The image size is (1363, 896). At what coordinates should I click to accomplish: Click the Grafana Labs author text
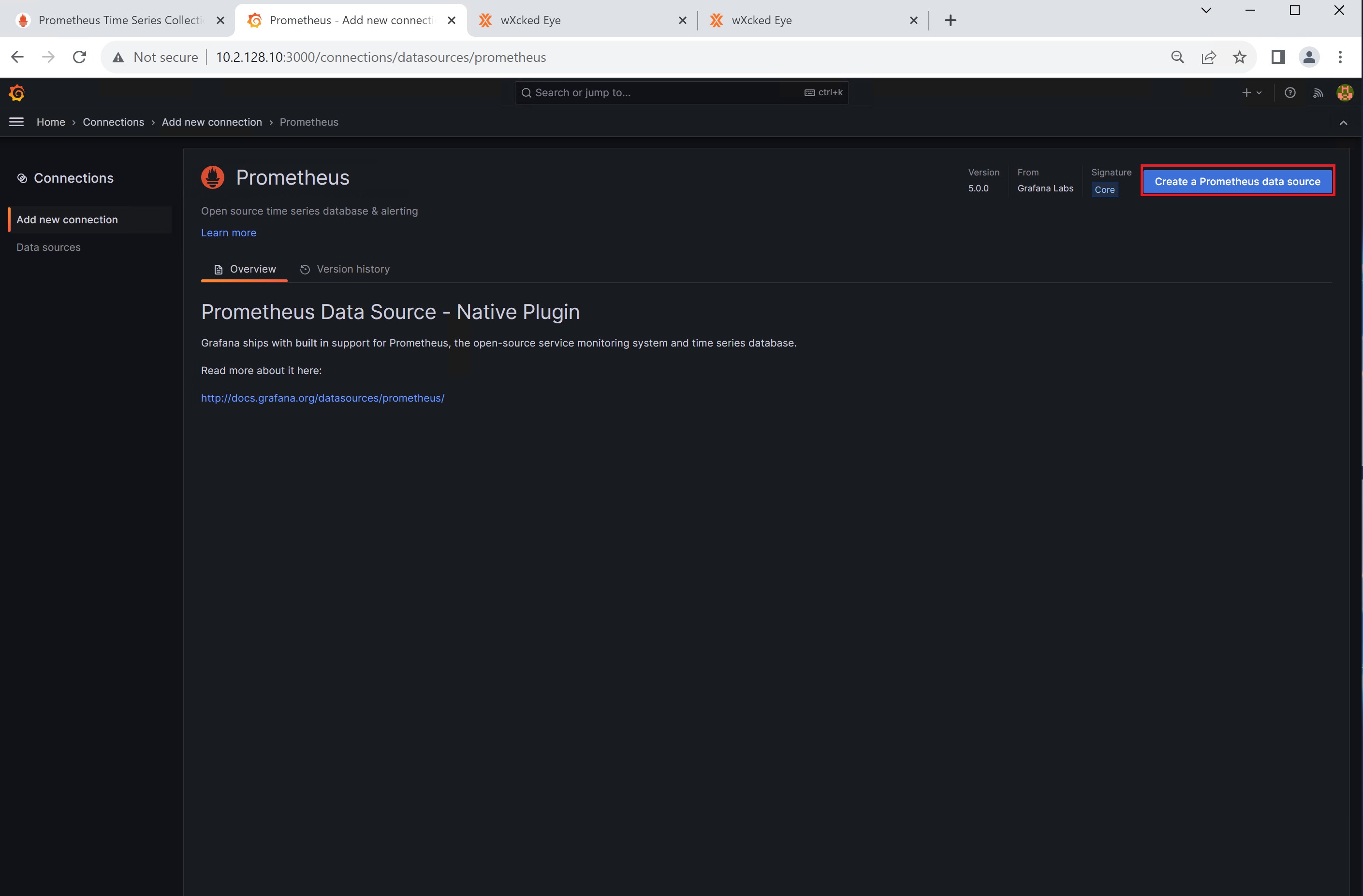coord(1045,188)
